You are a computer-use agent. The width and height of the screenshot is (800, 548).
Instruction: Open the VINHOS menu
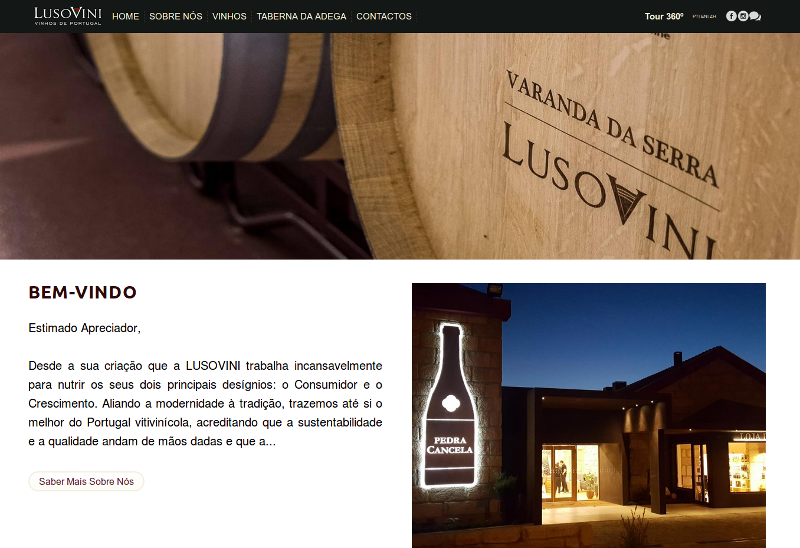229,16
